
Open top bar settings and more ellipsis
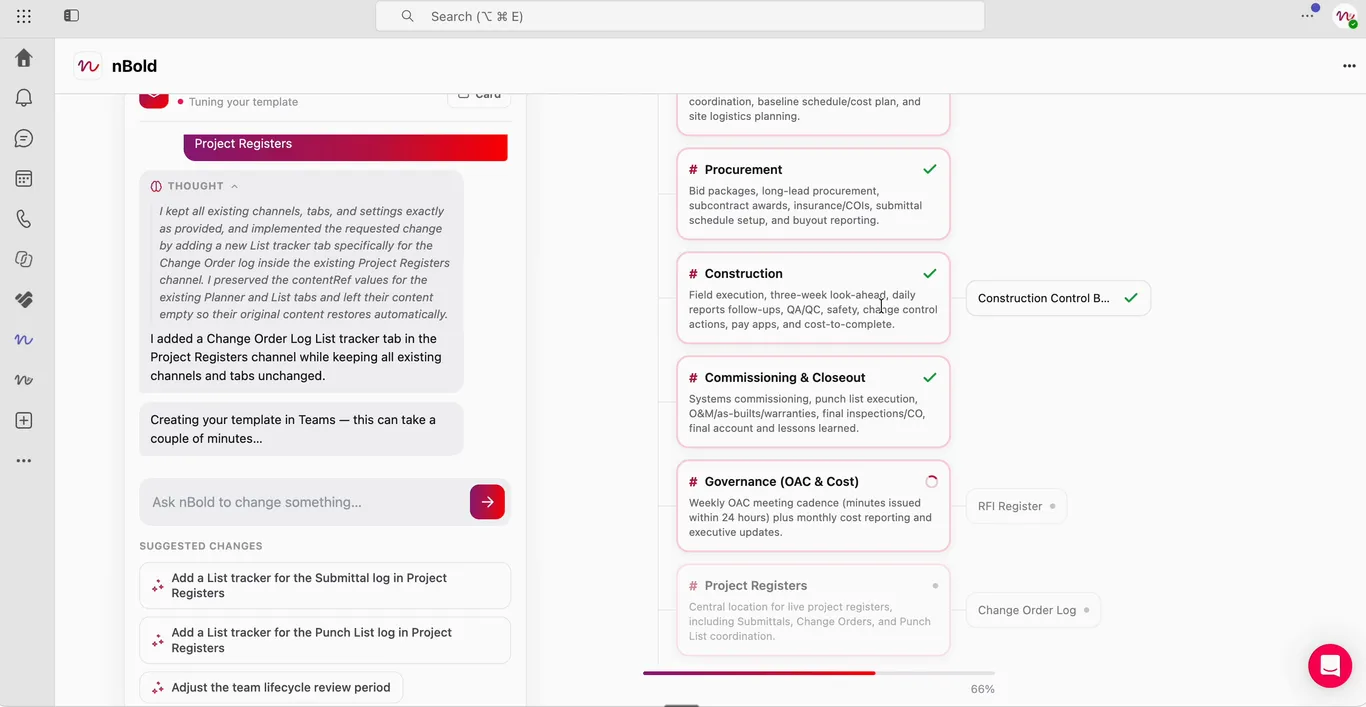(1307, 16)
